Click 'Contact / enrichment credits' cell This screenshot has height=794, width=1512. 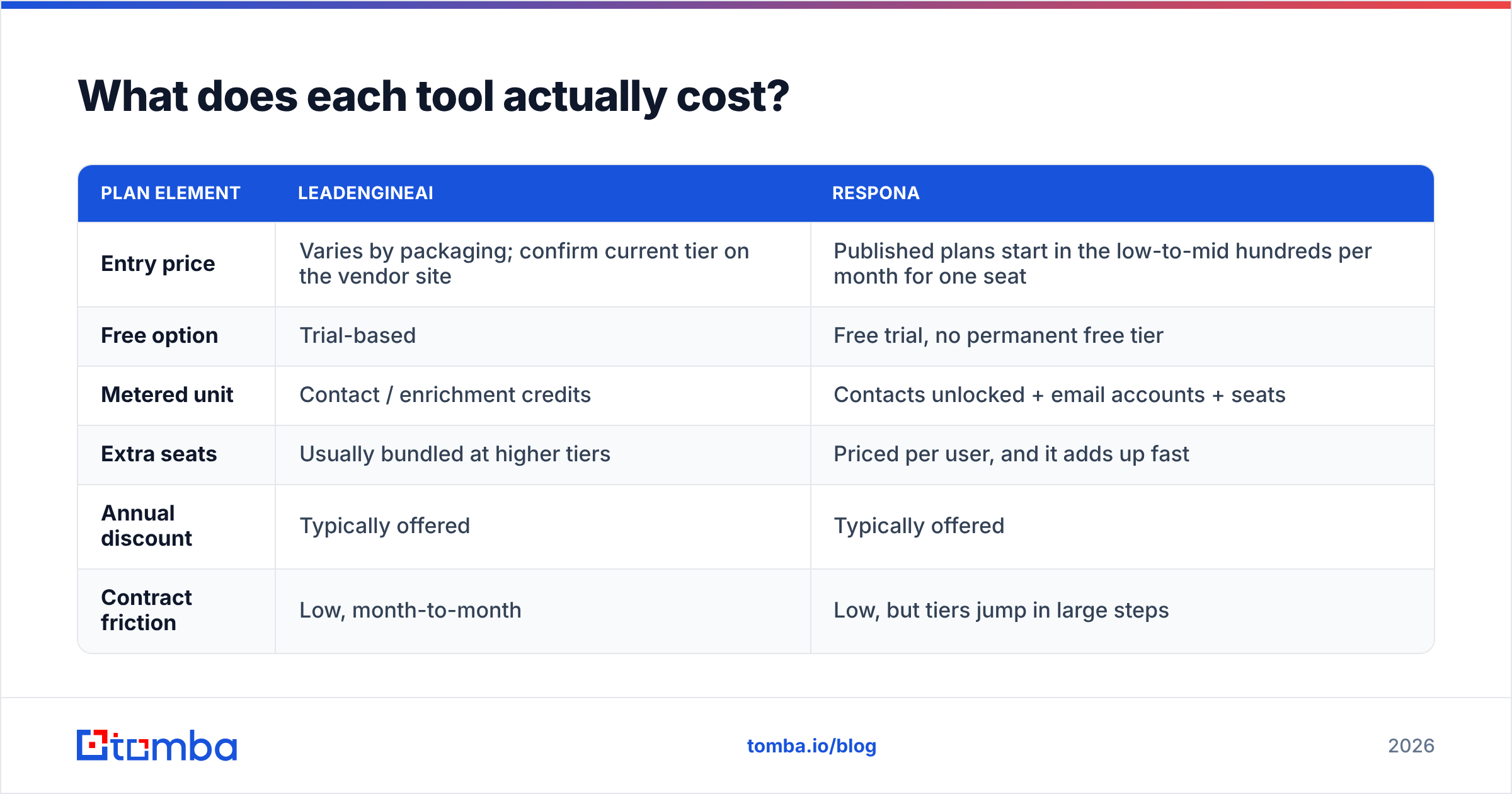click(543, 396)
